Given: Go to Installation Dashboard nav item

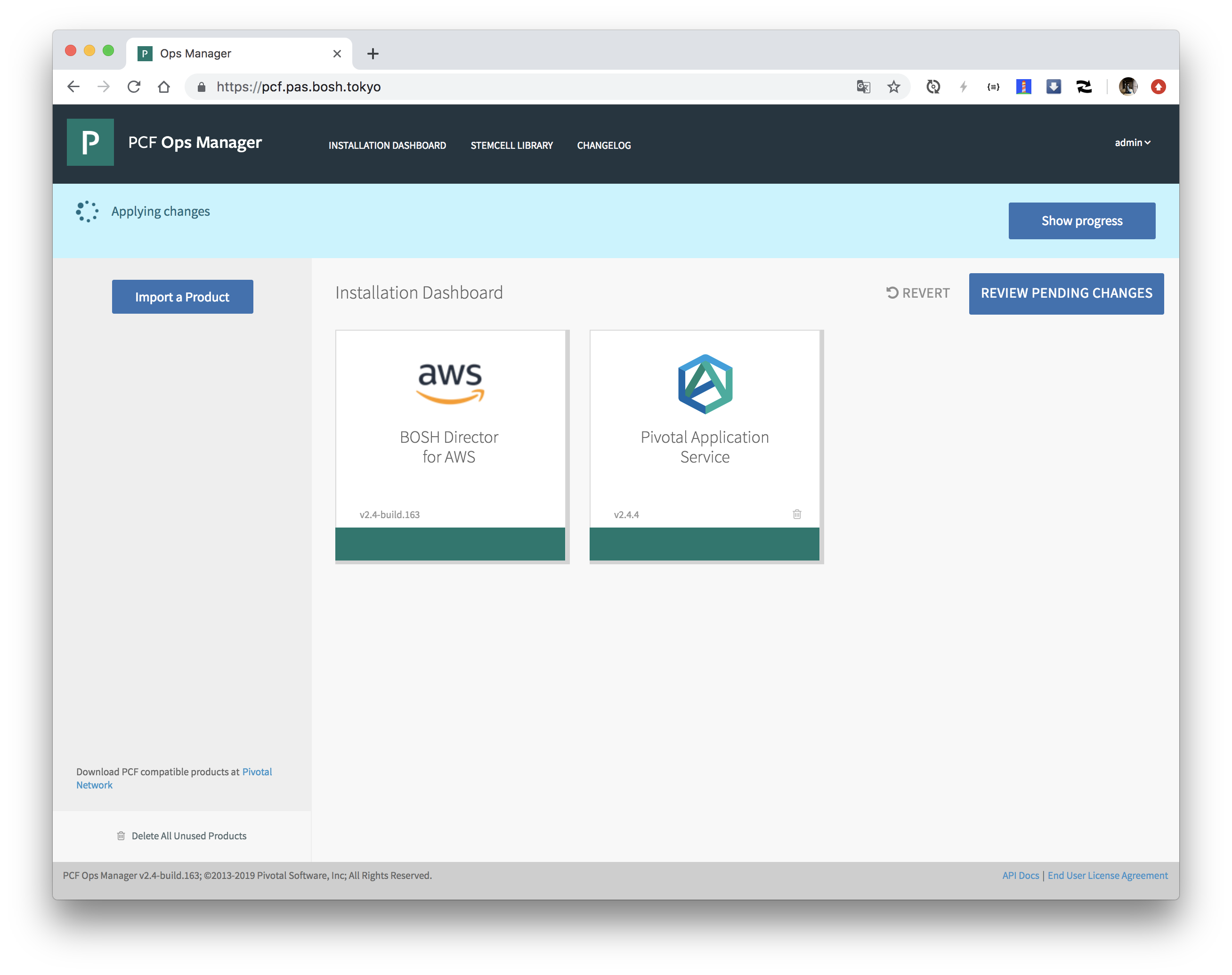Looking at the screenshot, I should point(387,146).
